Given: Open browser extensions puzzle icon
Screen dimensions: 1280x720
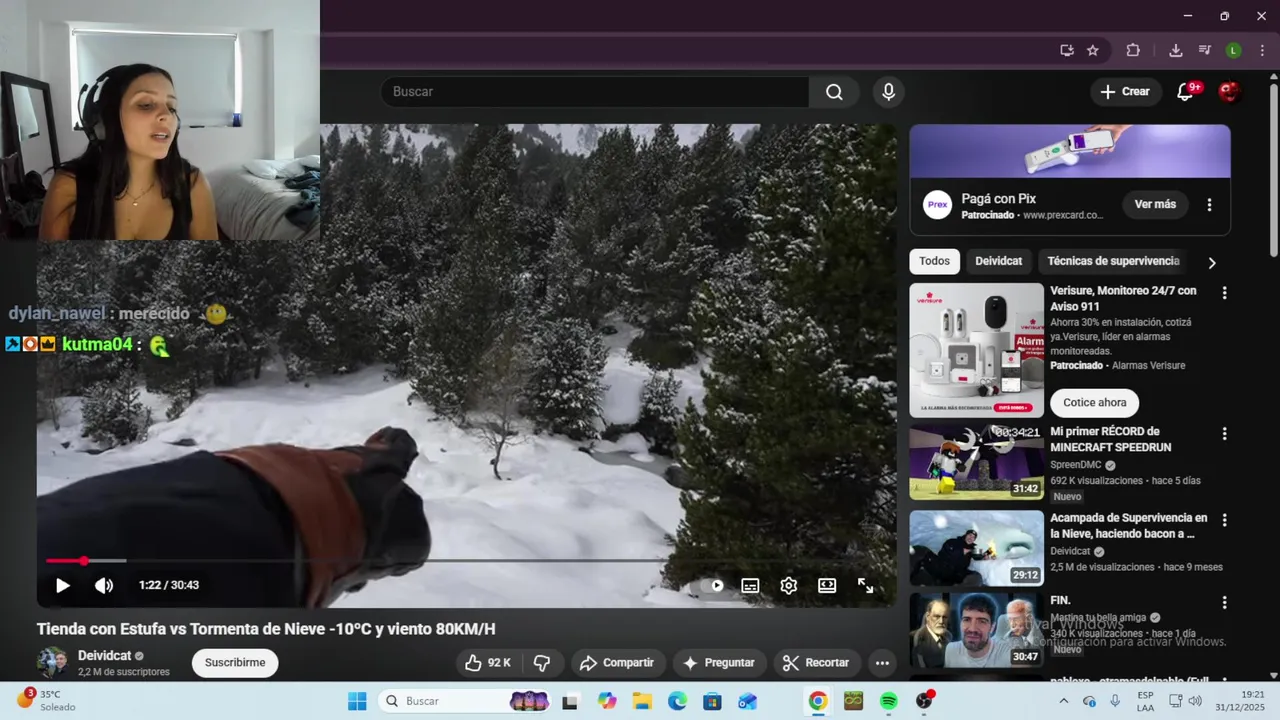Looking at the screenshot, I should pos(1133,50).
